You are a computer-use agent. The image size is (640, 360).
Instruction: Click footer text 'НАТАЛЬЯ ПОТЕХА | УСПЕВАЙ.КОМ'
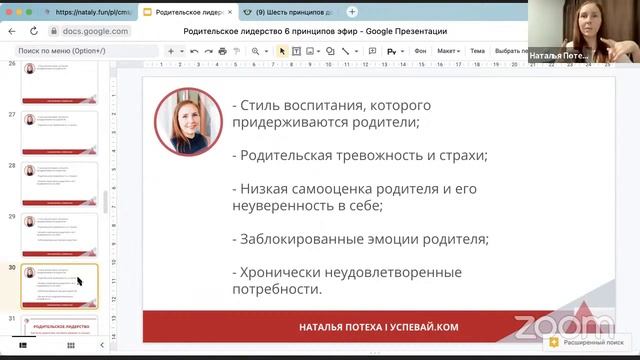(379, 327)
